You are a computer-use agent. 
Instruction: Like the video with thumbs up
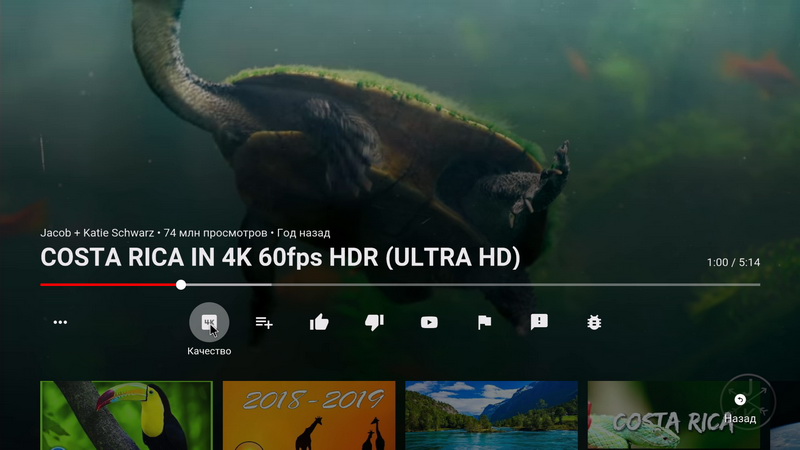pos(319,322)
